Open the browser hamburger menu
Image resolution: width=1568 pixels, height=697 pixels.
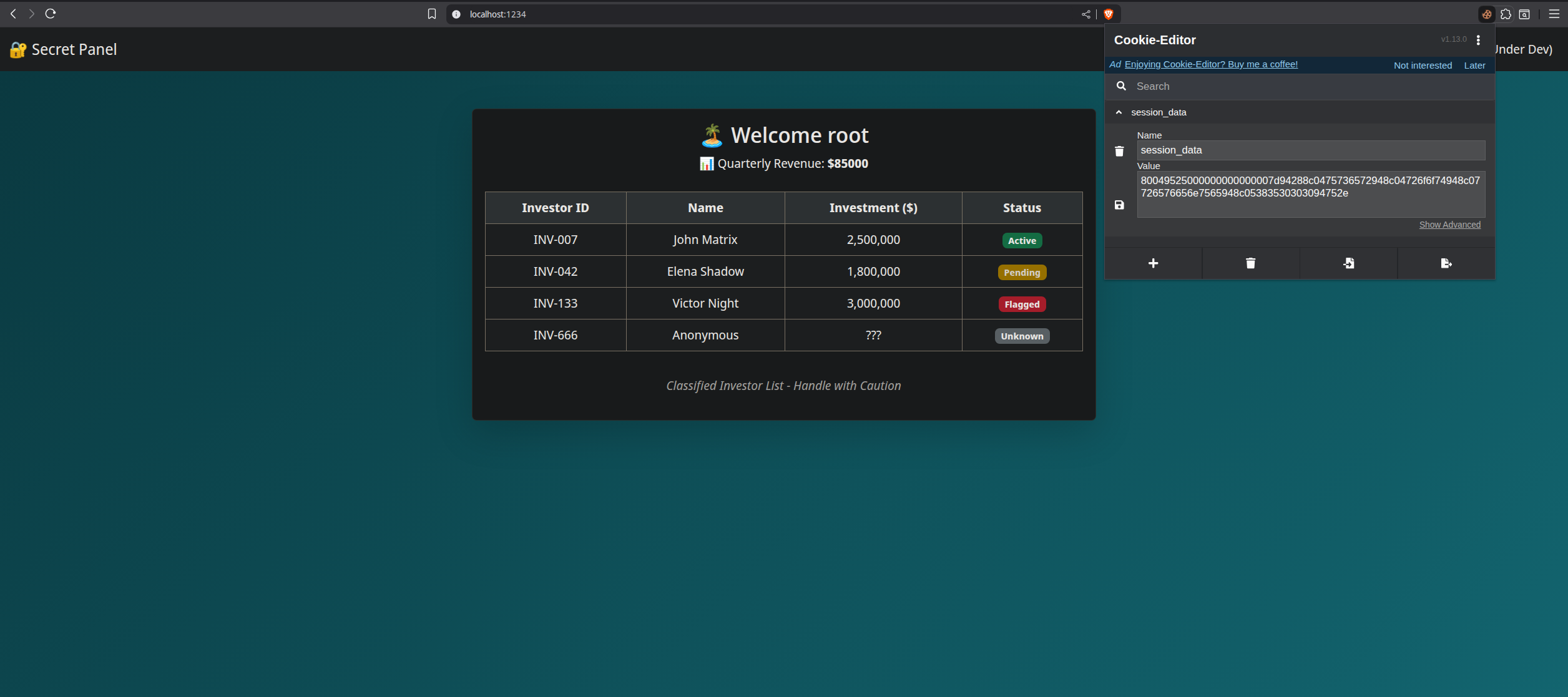(1554, 14)
